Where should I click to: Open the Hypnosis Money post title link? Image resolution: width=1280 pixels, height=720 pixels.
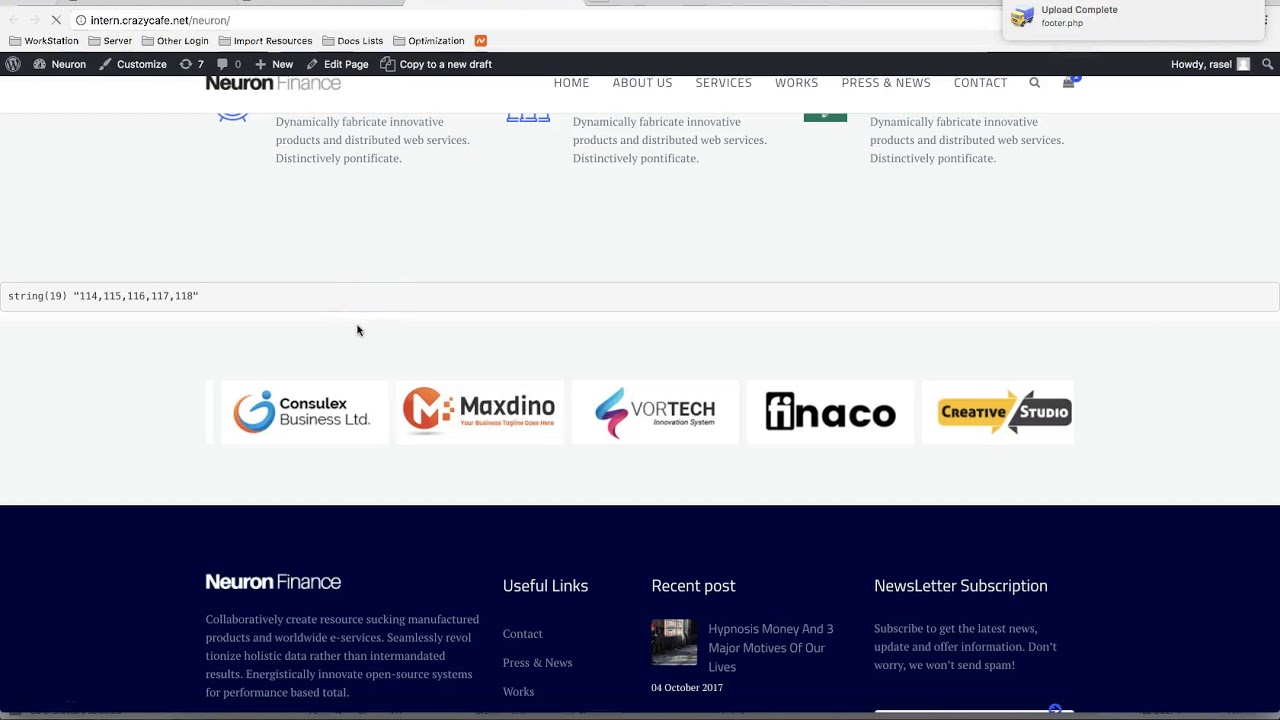771,648
